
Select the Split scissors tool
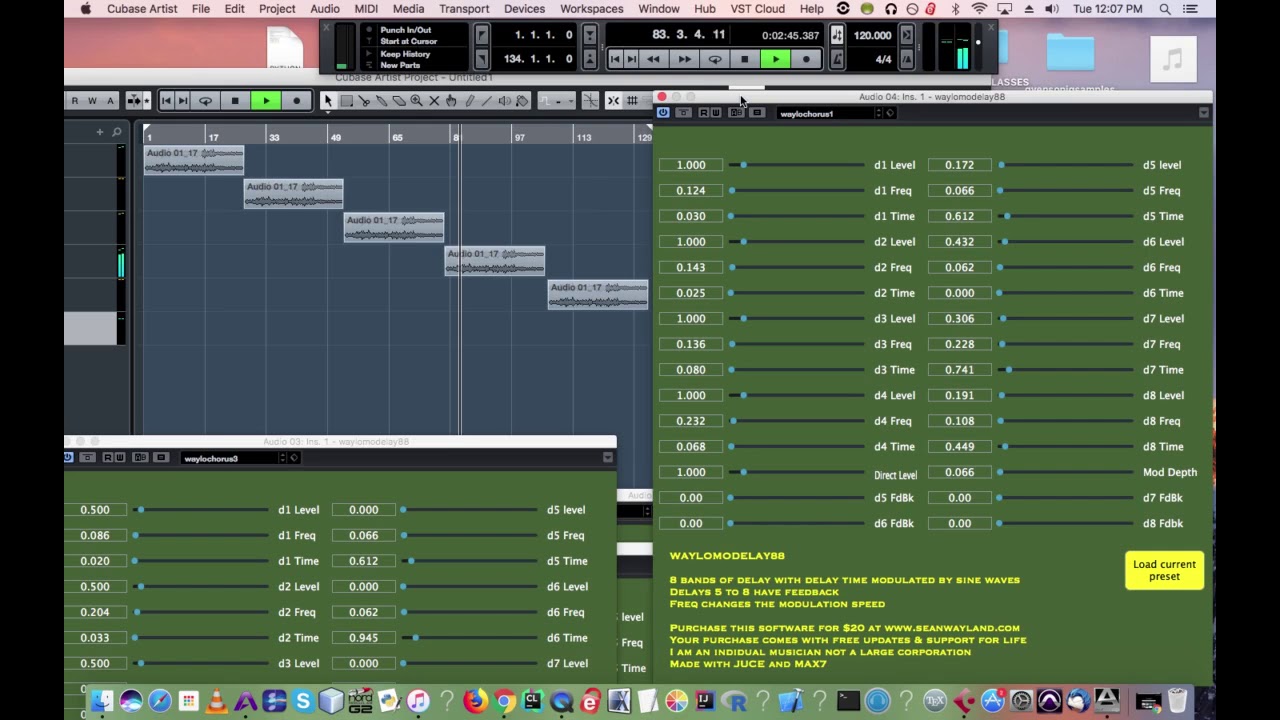point(364,101)
